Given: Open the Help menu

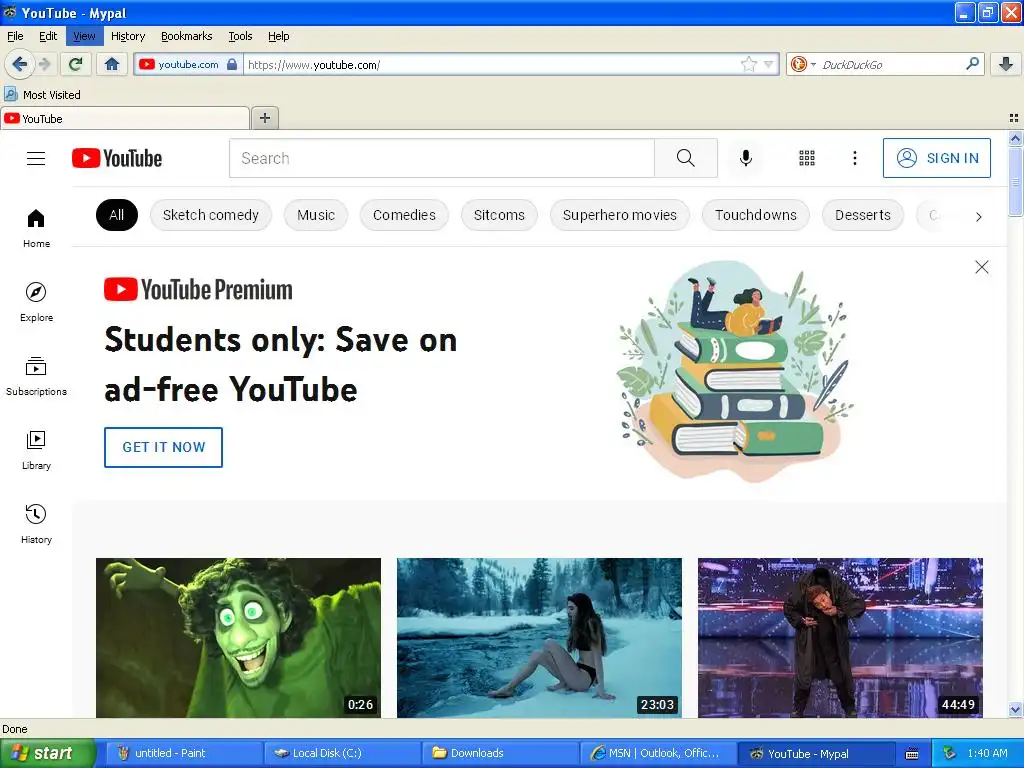Looking at the screenshot, I should (x=279, y=36).
